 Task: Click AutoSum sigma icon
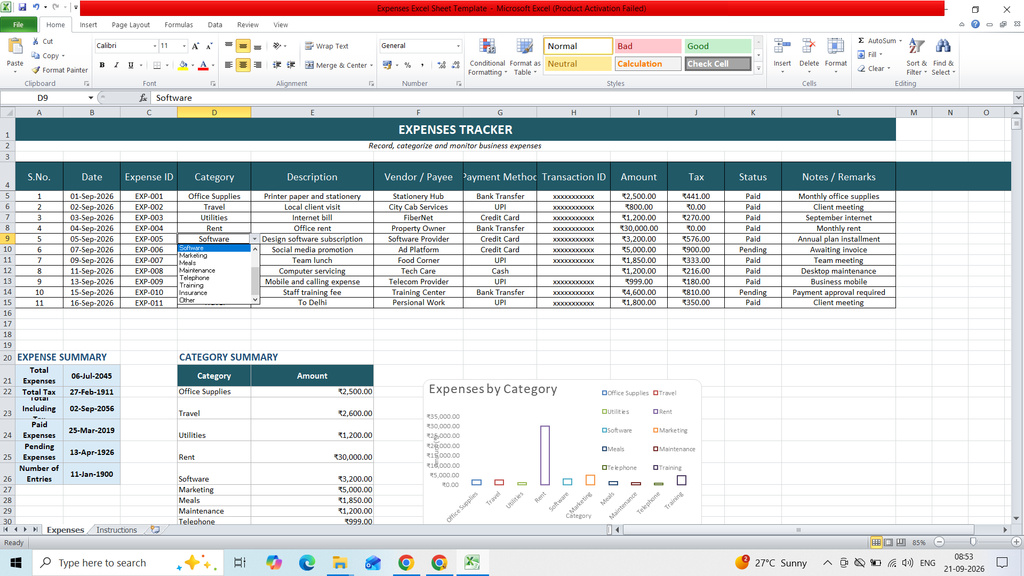point(861,40)
